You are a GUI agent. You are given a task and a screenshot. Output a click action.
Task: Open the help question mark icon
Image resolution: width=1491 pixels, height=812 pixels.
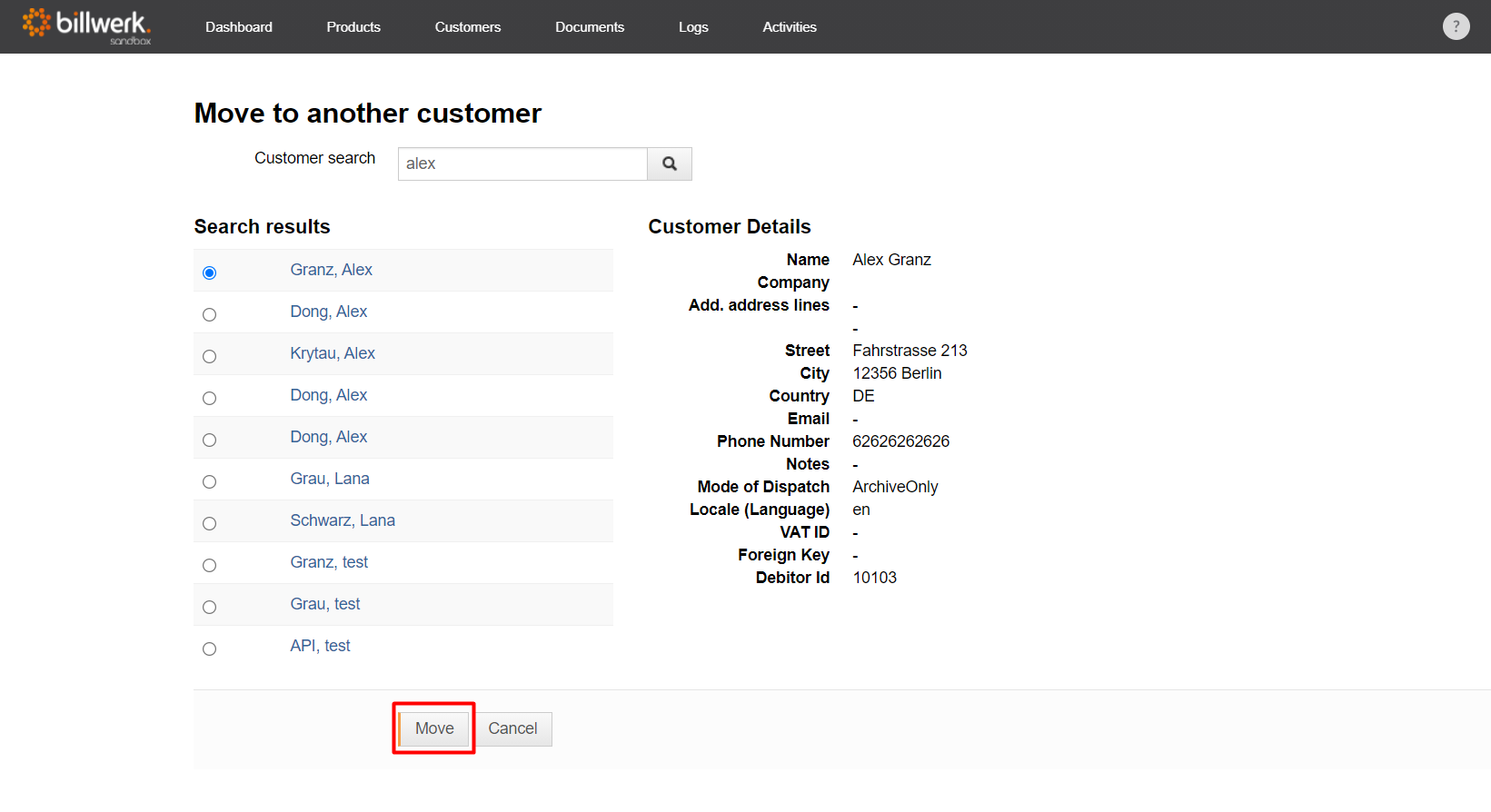point(1456,26)
